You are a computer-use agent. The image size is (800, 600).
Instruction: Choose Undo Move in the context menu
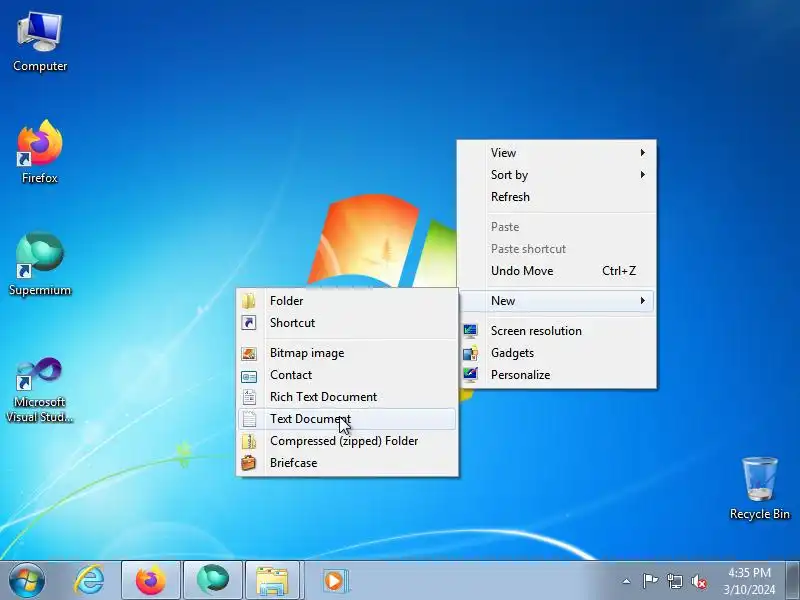click(557, 270)
